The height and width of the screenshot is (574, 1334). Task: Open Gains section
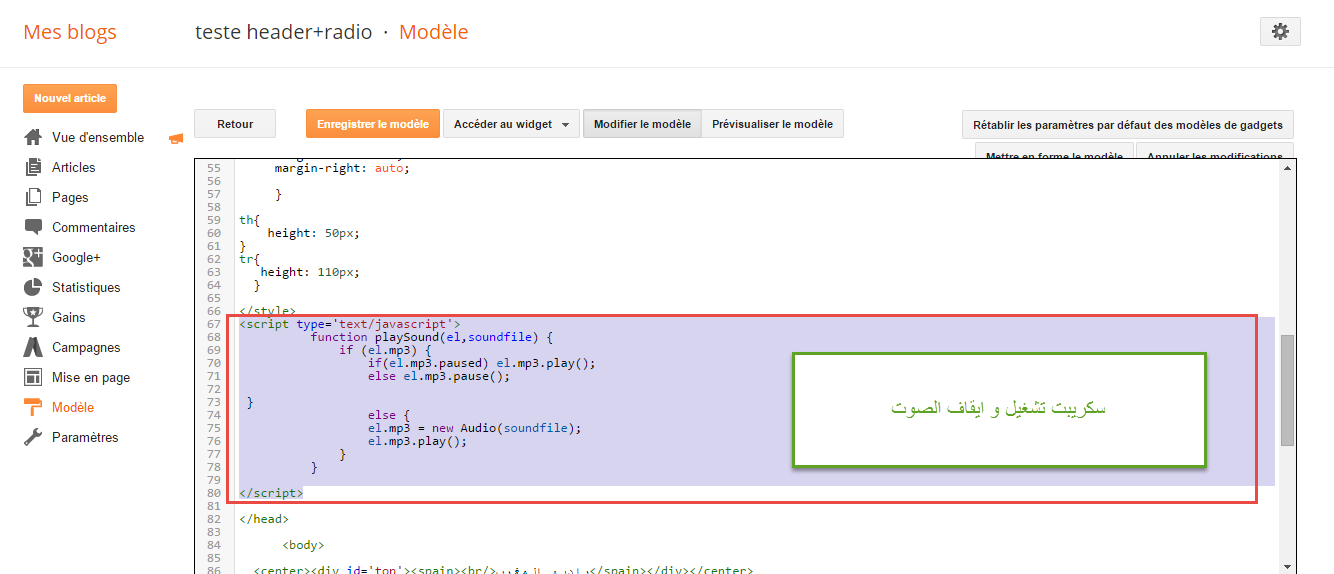(69, 317)
